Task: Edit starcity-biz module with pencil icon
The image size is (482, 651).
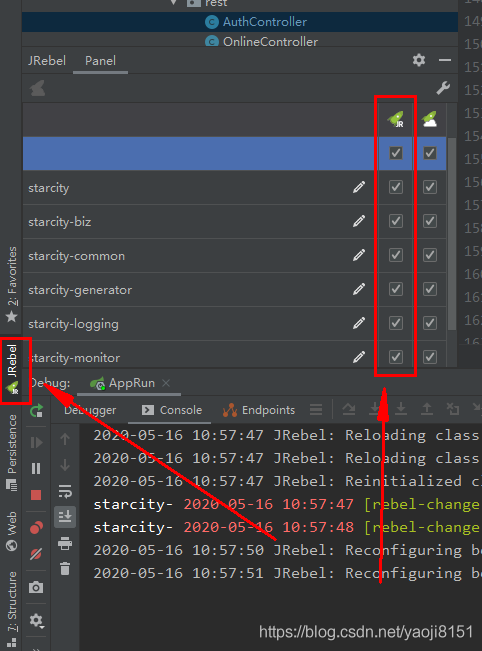Action: (x=359, y=221)
